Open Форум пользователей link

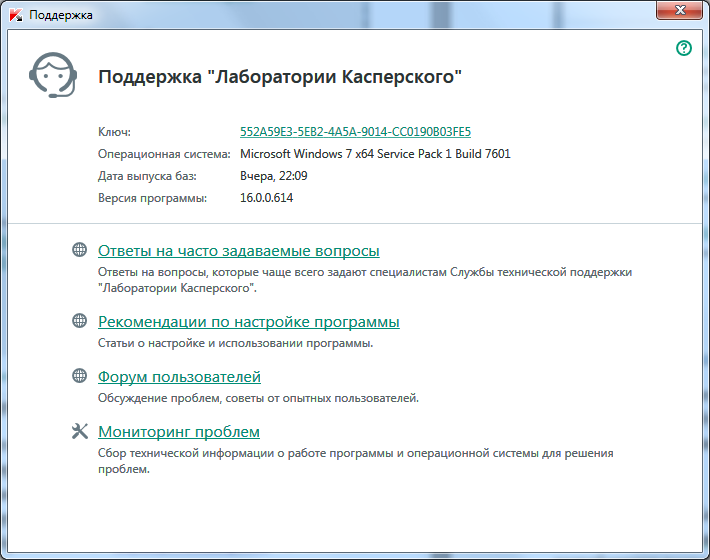tap(179, 377)
